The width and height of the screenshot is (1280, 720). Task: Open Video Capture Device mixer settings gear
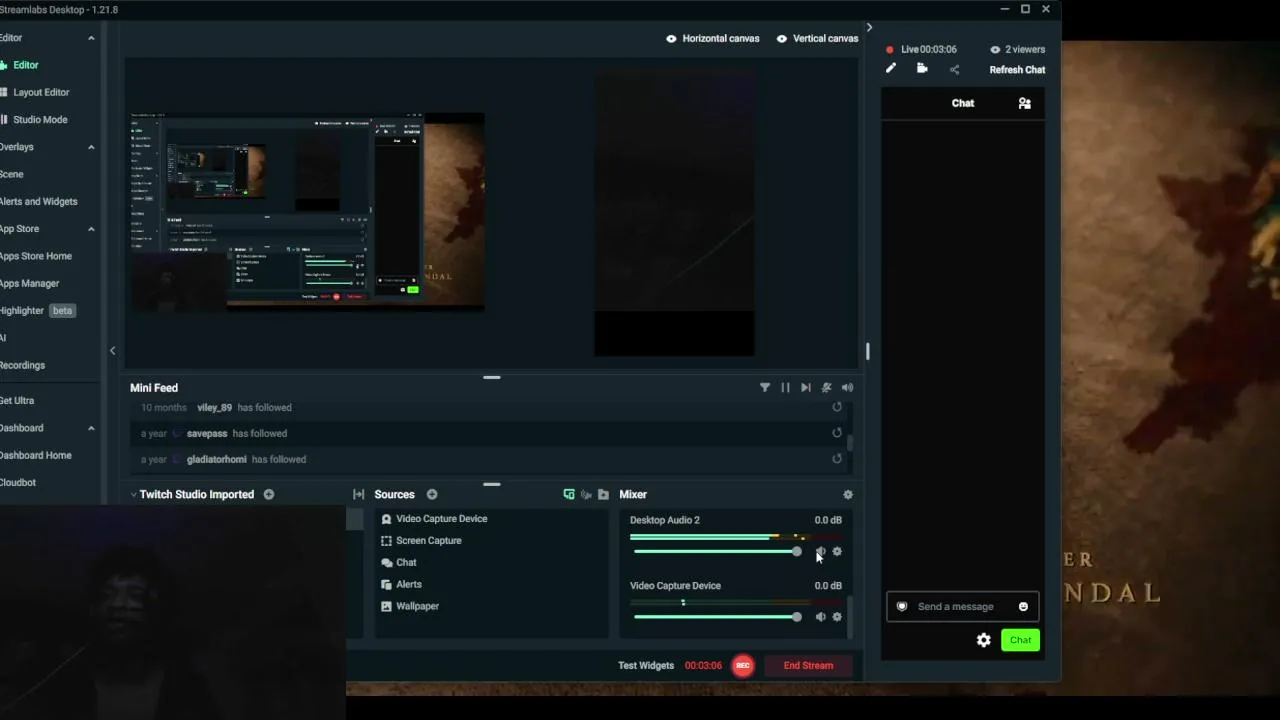click(837, 617)
